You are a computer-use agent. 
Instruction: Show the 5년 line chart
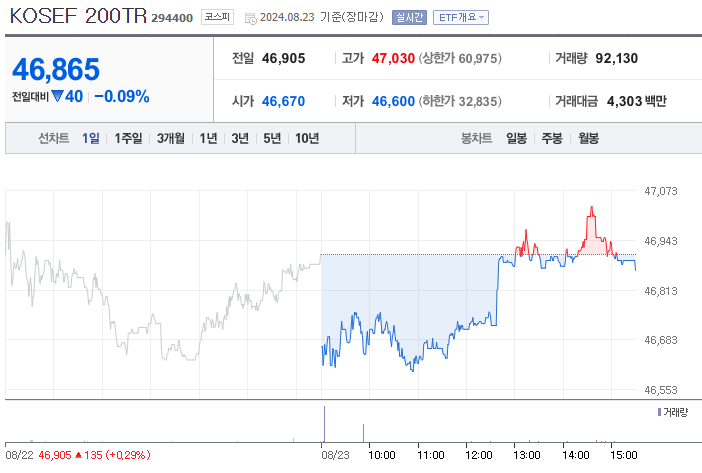(x=272, y=138)
